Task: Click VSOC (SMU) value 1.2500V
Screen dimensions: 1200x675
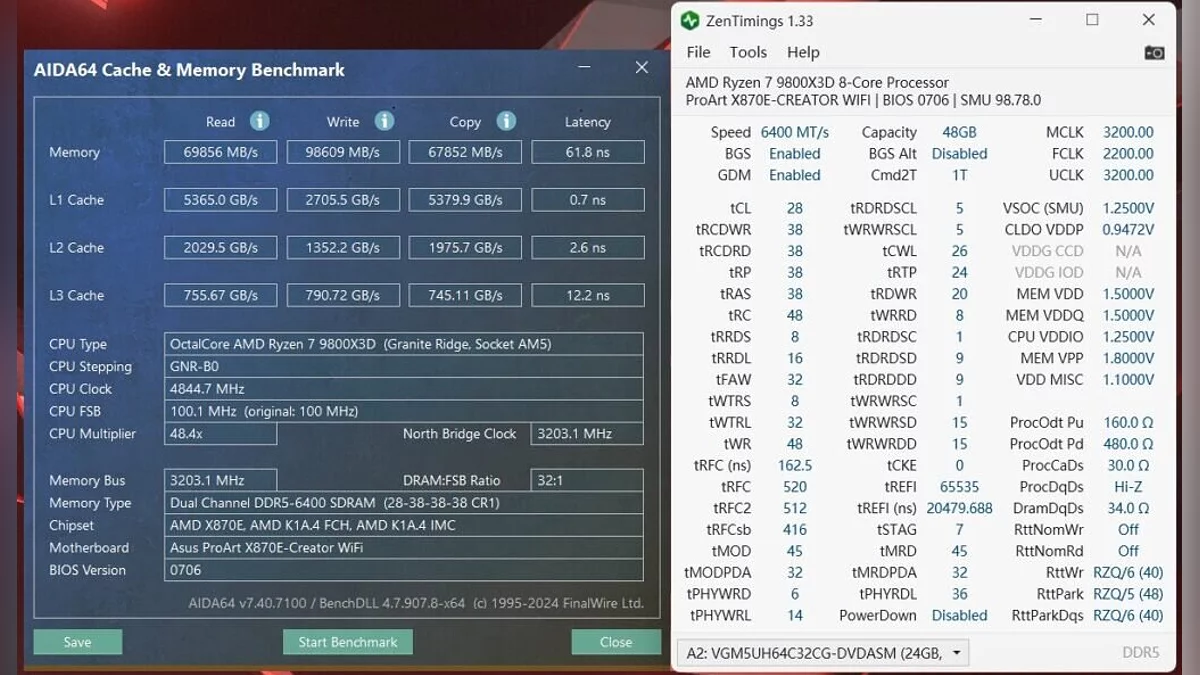Action: [1128, 208]
